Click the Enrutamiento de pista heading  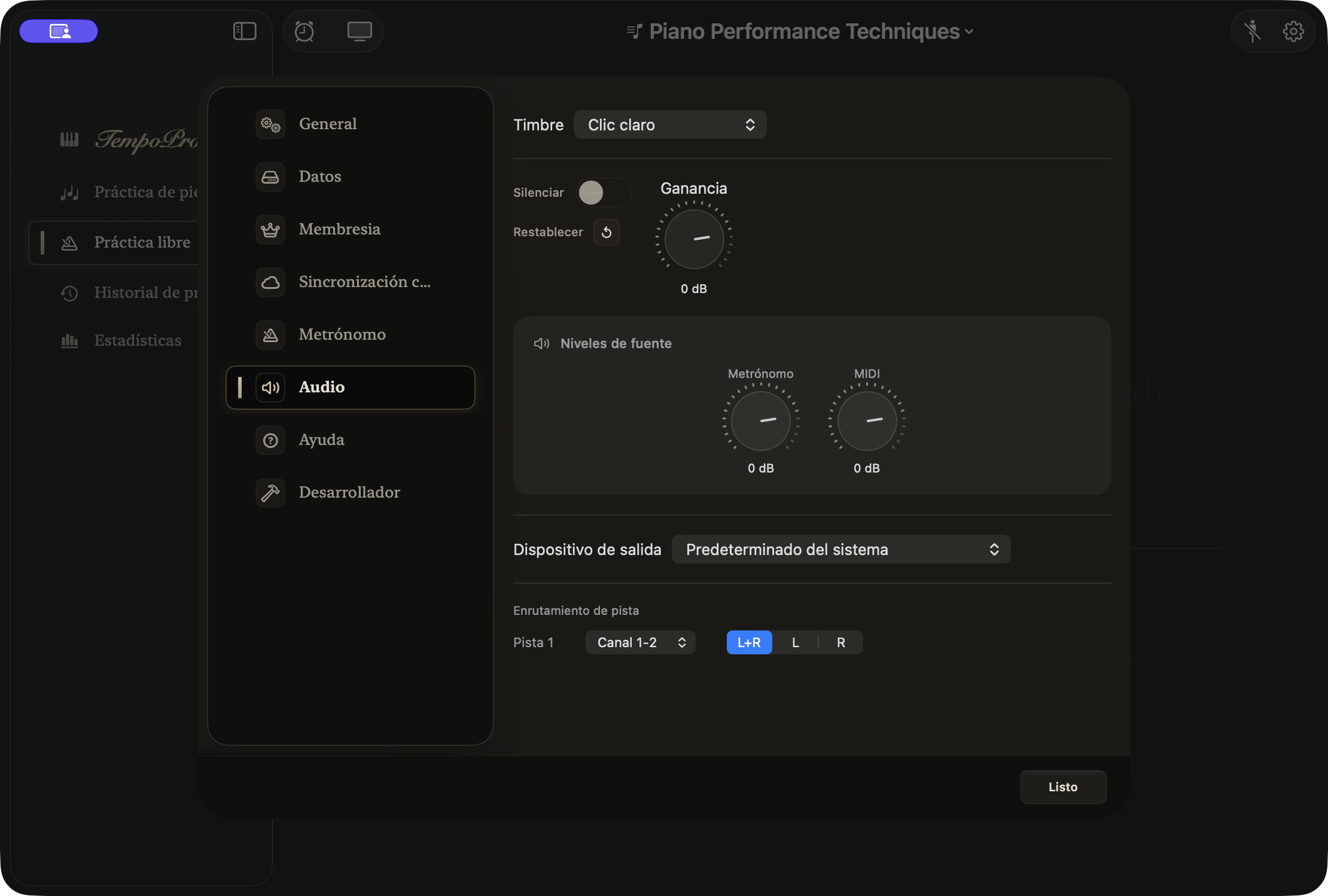[576, 611]
